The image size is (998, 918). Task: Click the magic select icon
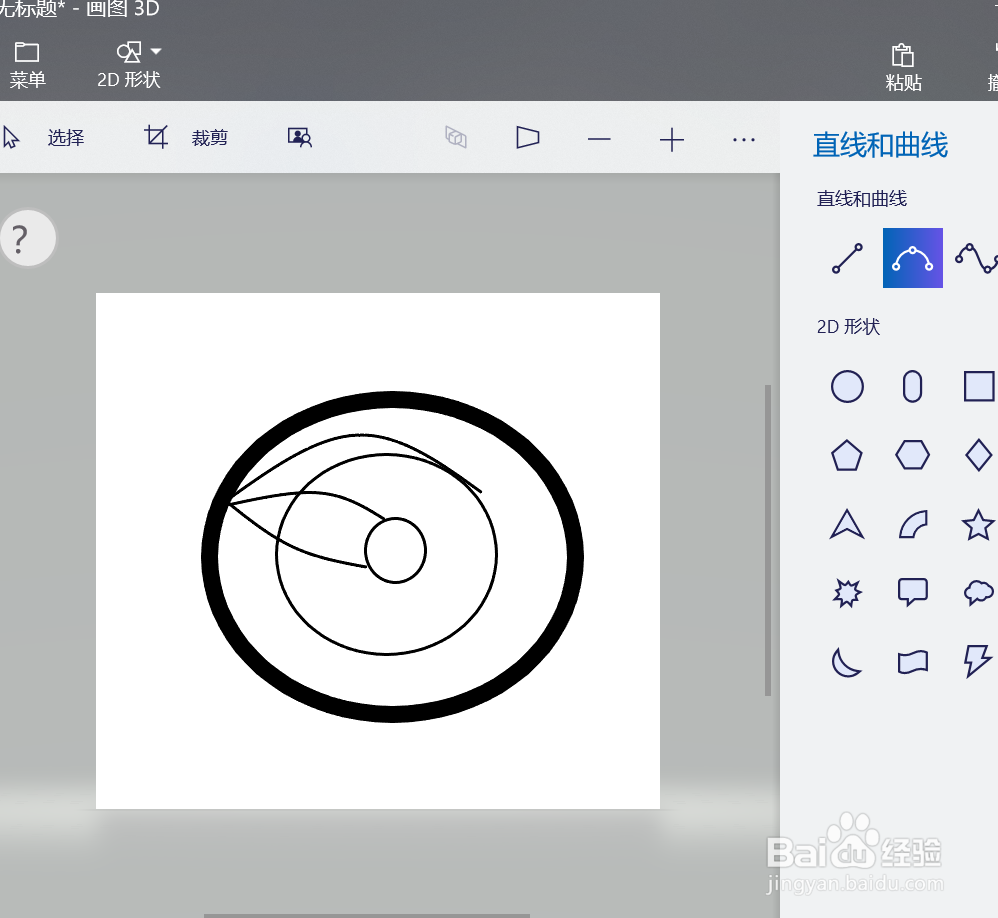tap(300, 138)
